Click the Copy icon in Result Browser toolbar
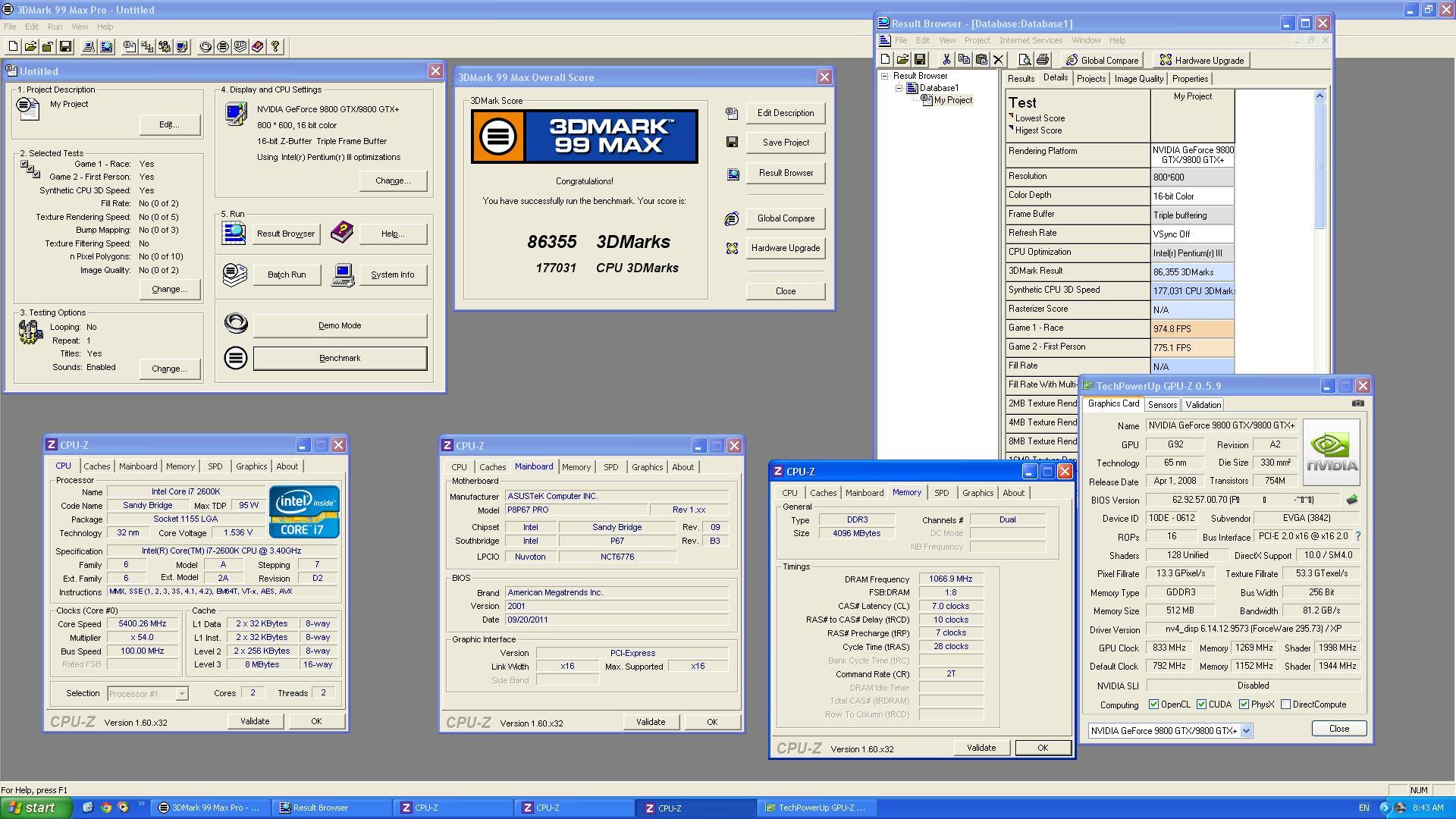This screenshot has width=1456, height=819. click(964, 60)
